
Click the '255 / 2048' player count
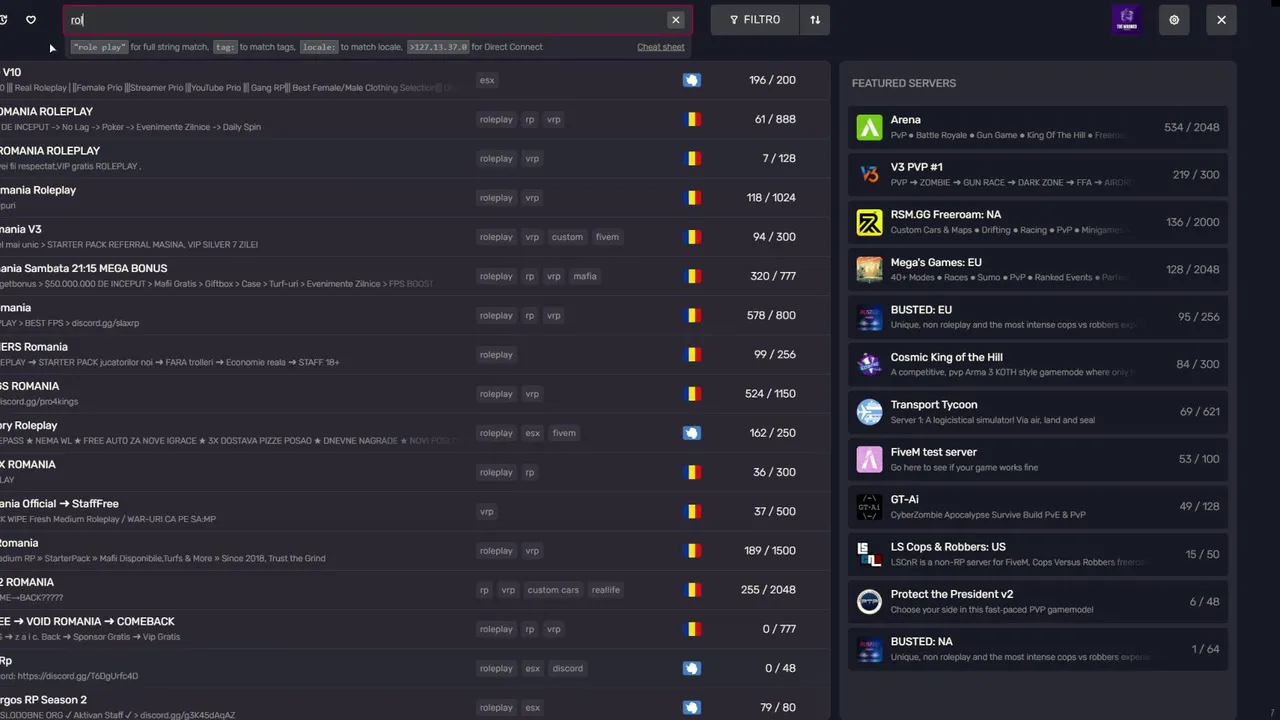(768, 590)
